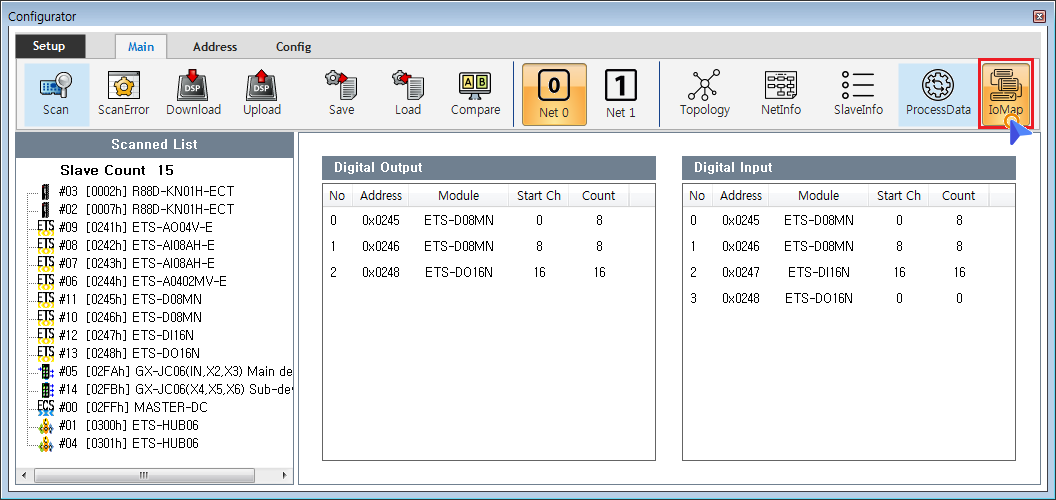This screenshot has width=1056, height=500.
Task: Click the Load icon
Action: pos(408,94)
